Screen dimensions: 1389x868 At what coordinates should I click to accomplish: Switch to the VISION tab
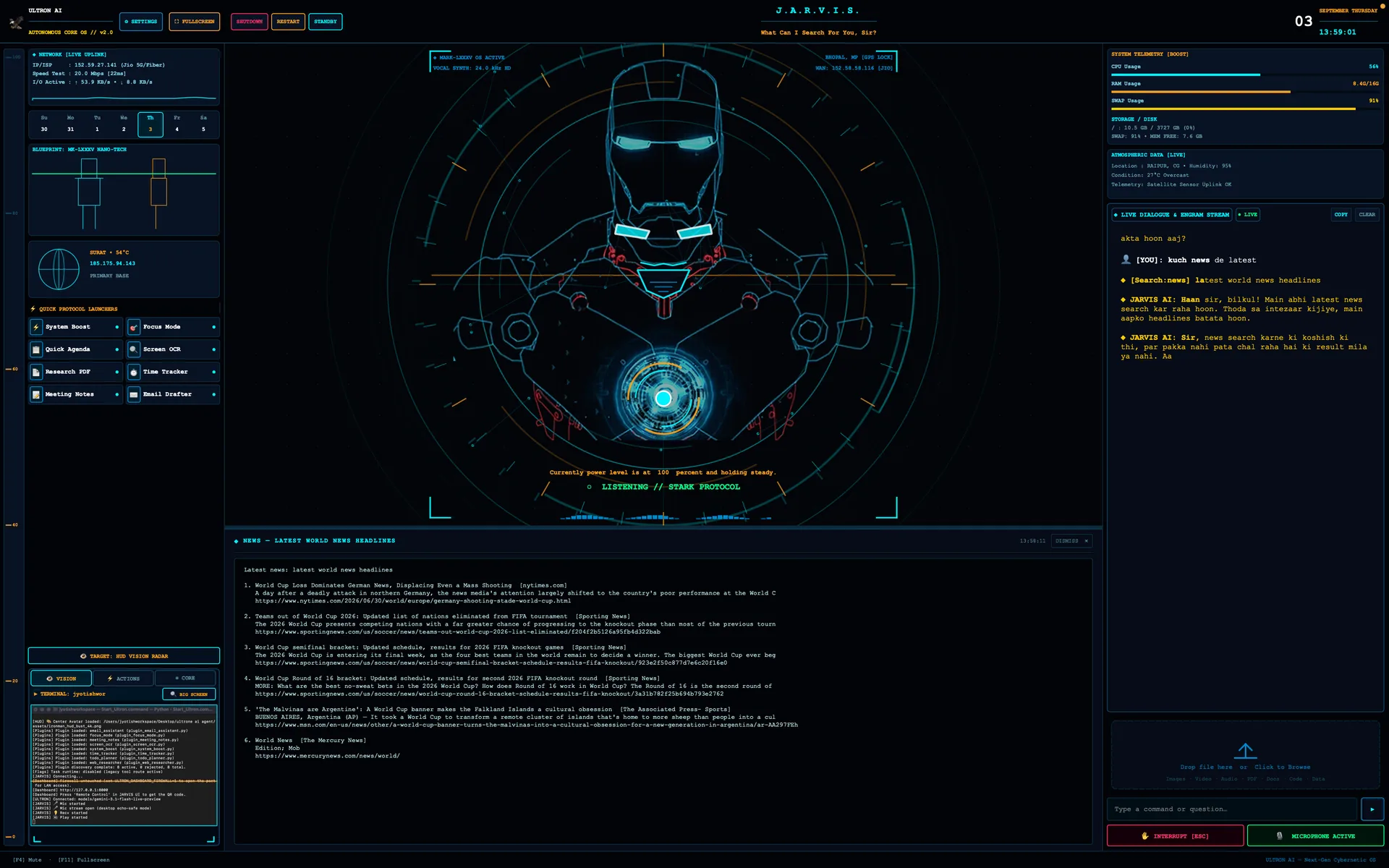[61, 678]
